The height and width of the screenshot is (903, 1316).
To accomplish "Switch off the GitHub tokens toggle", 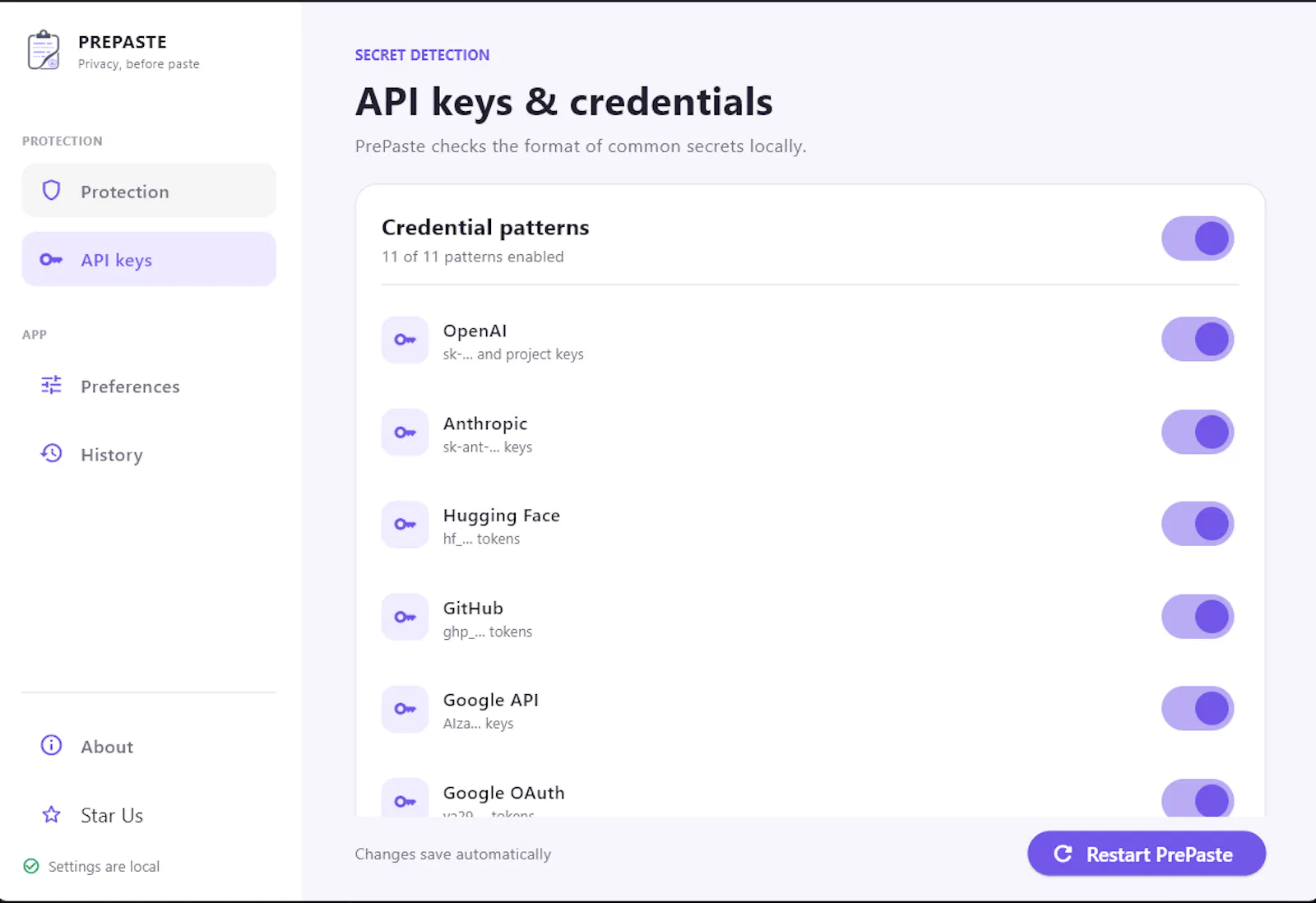I will (1198, 617).
